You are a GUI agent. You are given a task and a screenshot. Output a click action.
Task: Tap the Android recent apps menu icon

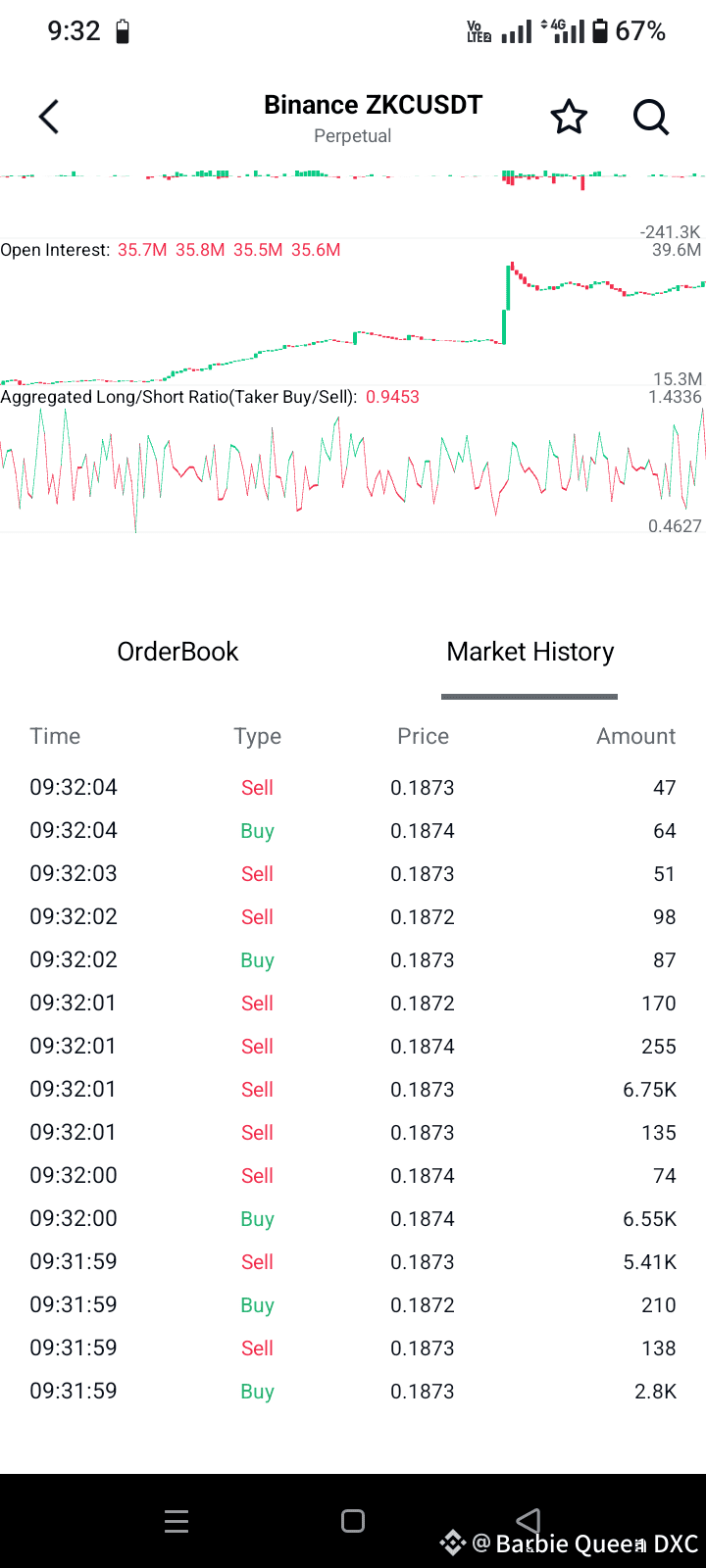coord(176,1521)
